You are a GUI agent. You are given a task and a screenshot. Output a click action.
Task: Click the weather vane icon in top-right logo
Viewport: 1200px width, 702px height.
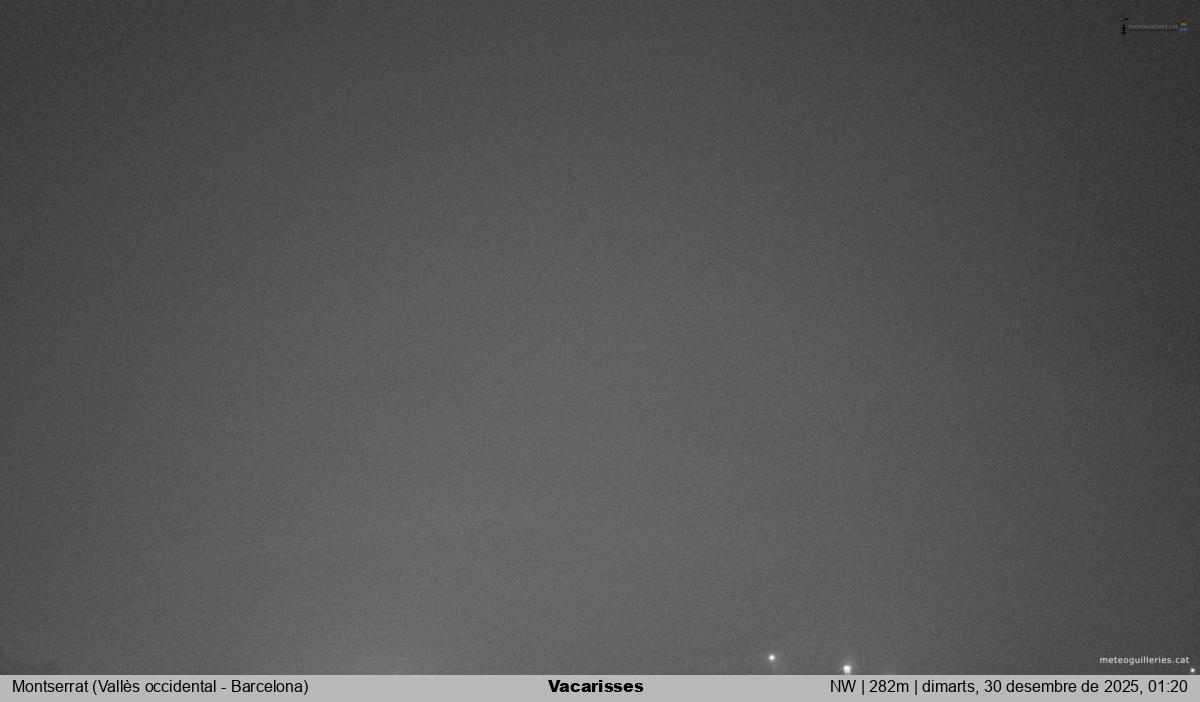tap(1124, 26)
